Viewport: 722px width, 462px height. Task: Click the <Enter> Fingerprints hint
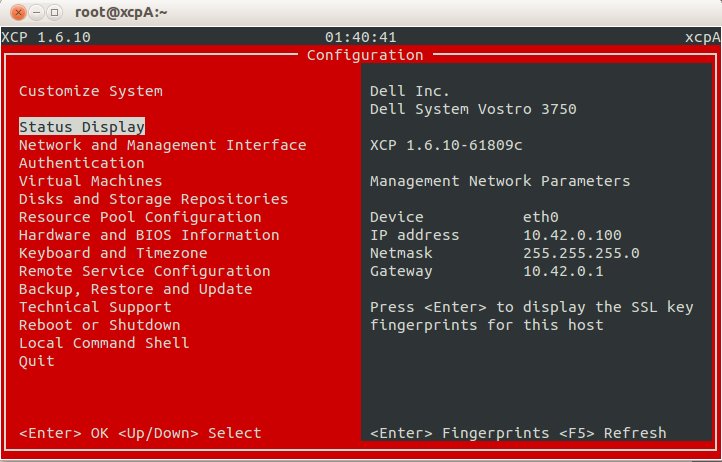tap(459, 433)
